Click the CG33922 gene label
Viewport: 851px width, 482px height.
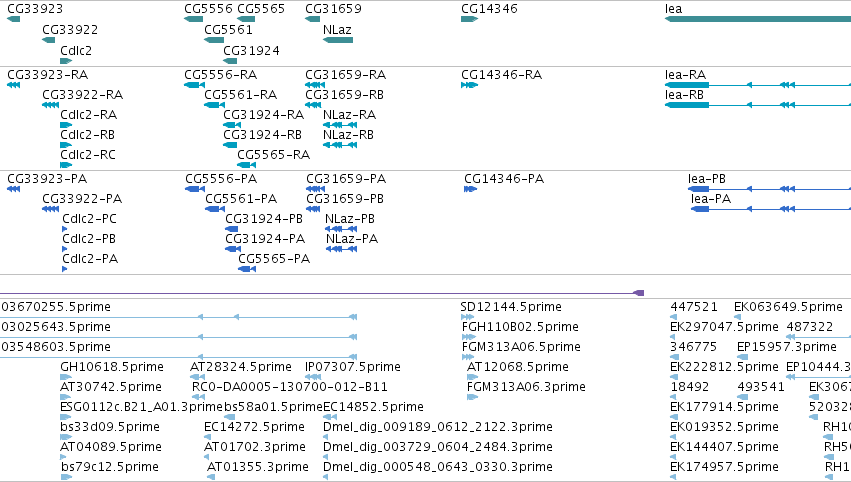pos(70,30)
